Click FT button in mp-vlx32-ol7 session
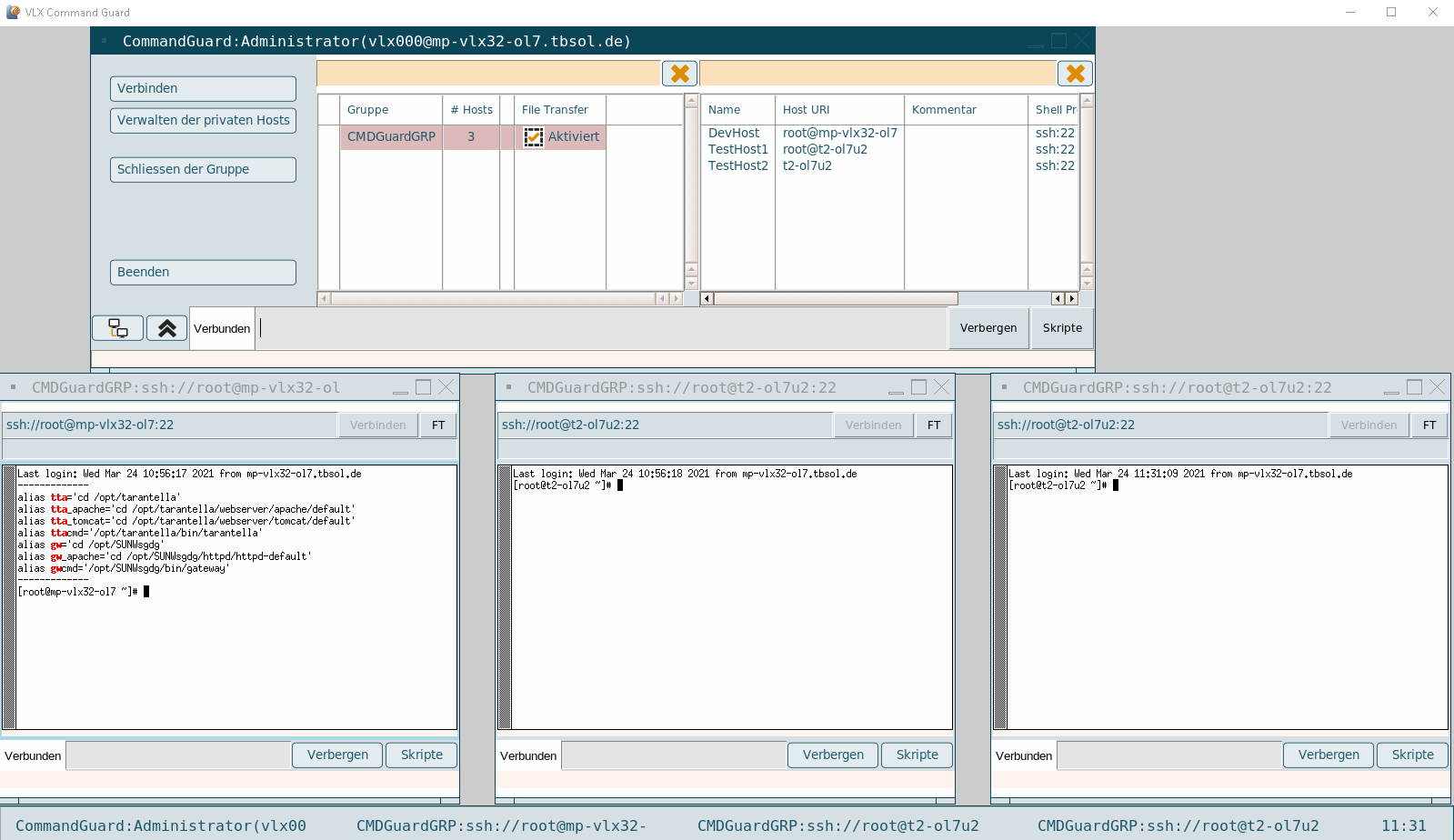Viewport: 1454px width, 840px height. click(x=438, y=425)
